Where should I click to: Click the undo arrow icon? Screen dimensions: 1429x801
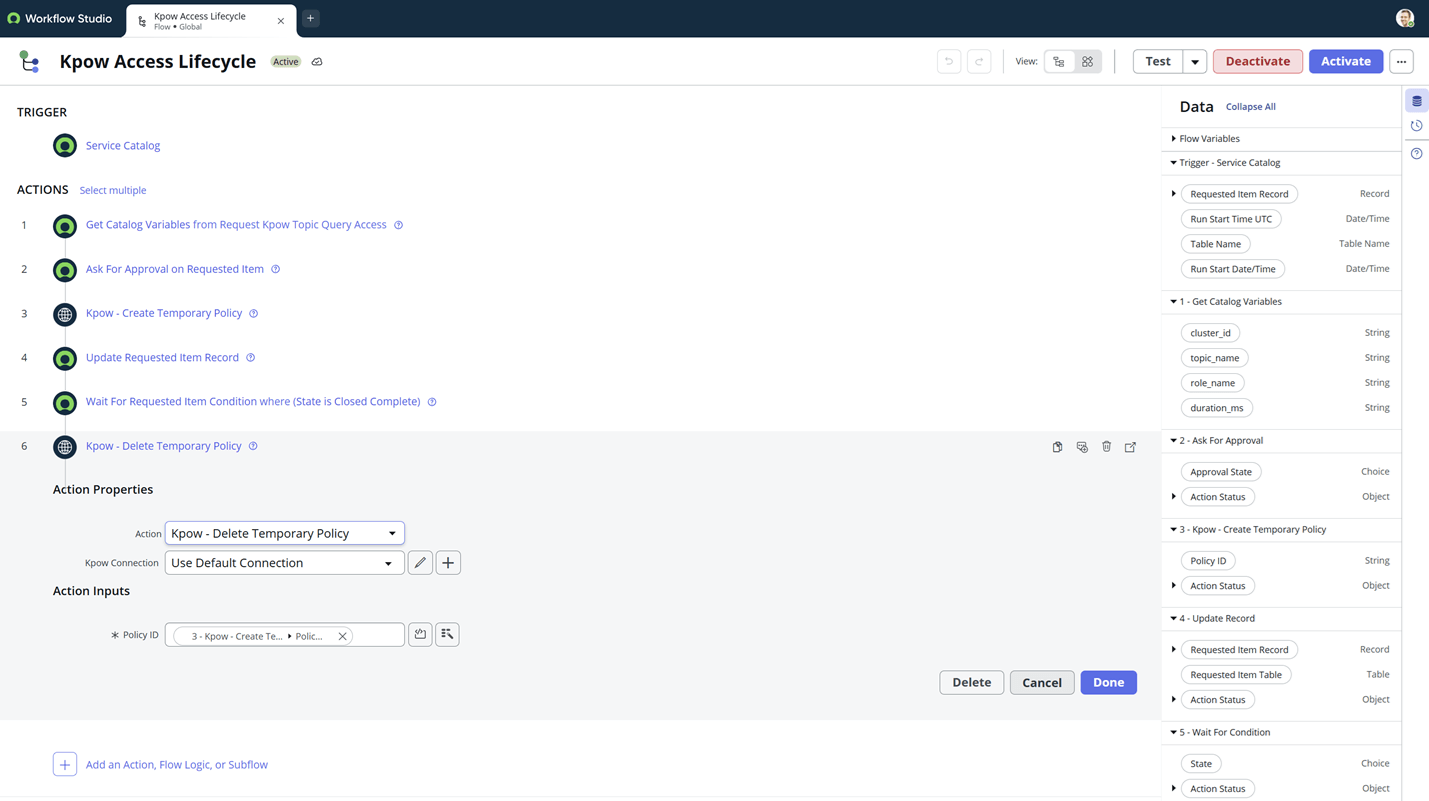coord(949,62)
